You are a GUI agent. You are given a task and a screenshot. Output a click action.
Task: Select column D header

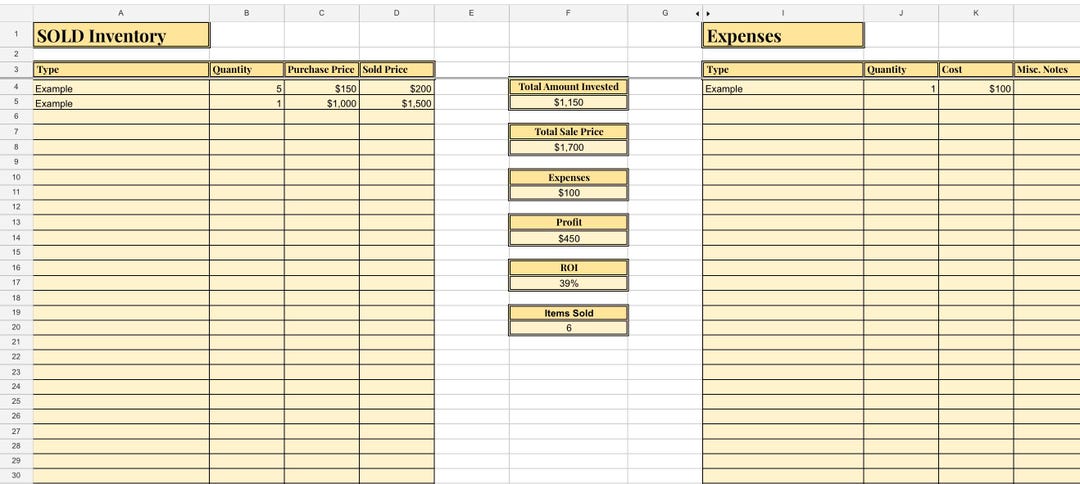(x=397, y=13)
